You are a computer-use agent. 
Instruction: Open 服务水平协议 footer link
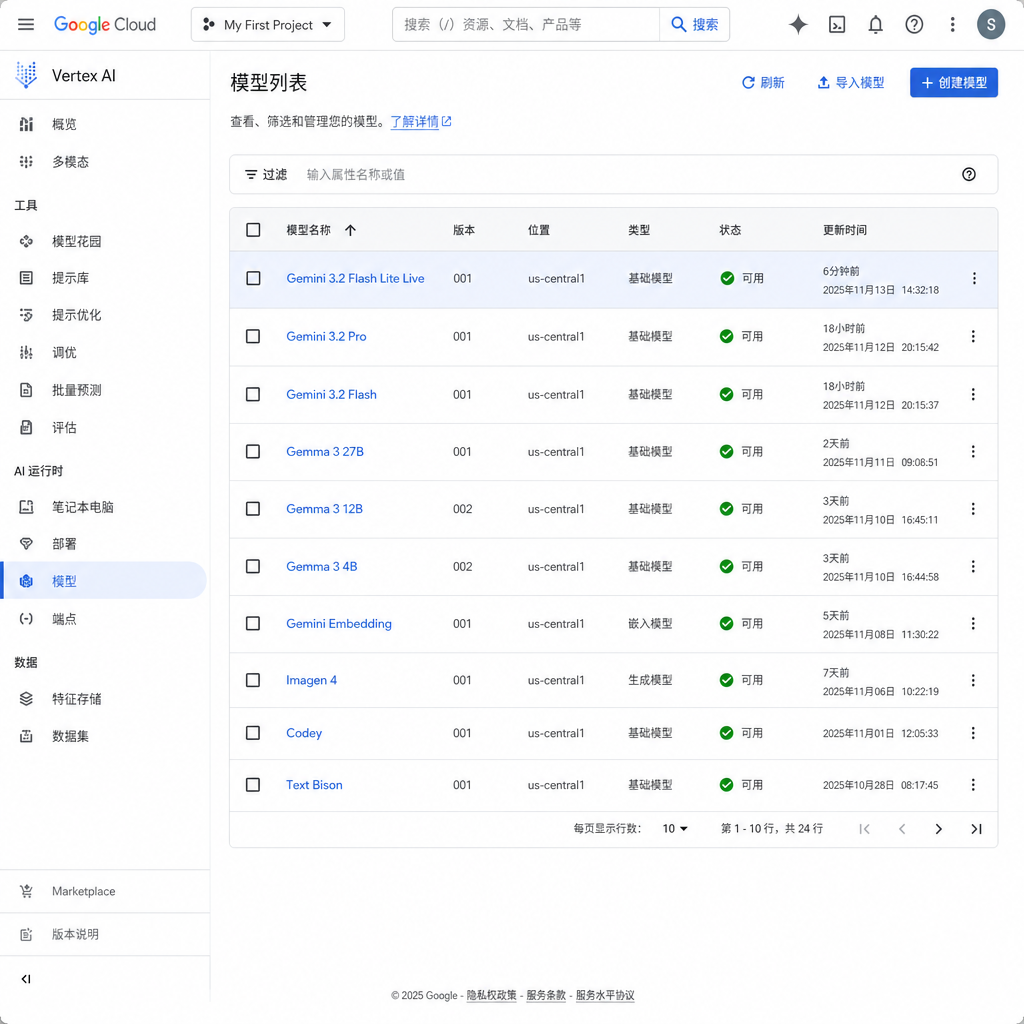click(x=605, y=995)
